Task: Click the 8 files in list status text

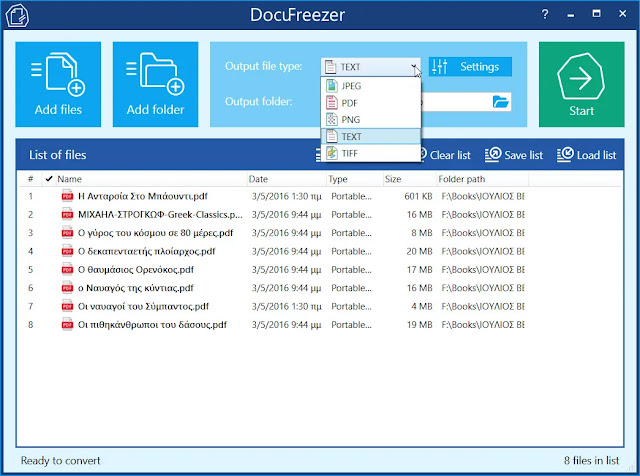Action: tap(591, 460)
